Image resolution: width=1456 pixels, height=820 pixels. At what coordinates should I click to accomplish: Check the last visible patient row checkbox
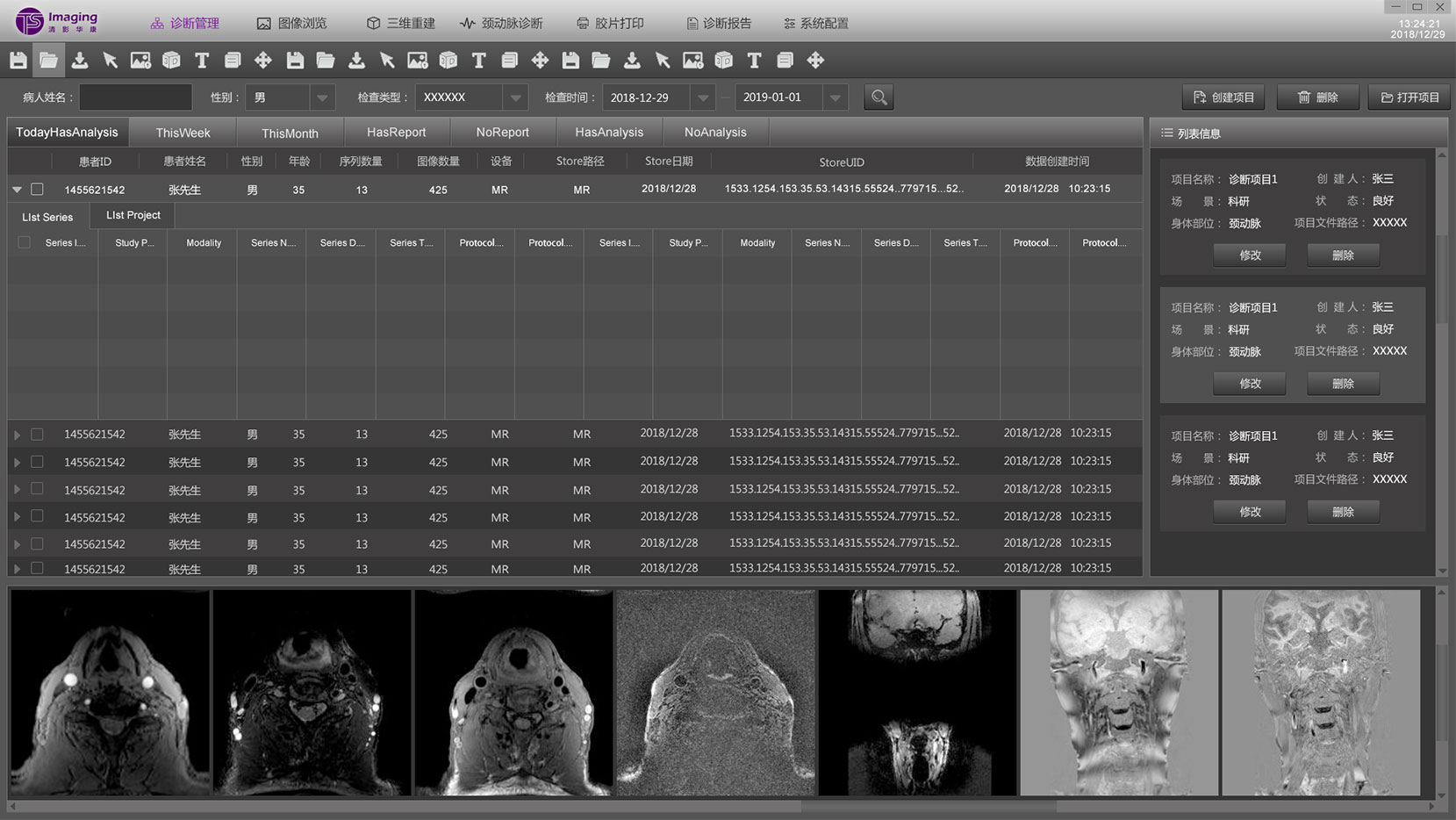37,568
